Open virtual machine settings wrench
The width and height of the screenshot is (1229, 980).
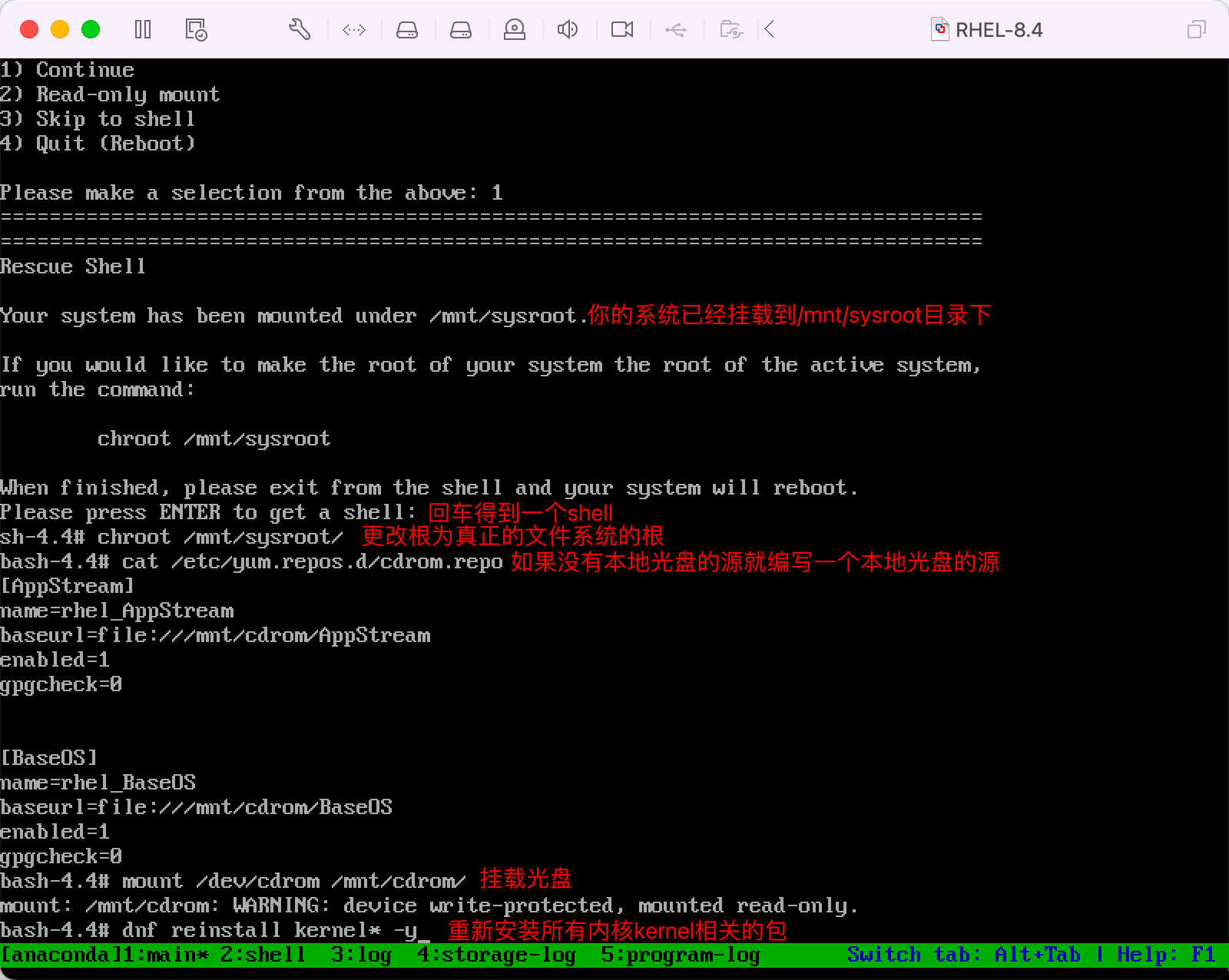click(300, 30)
